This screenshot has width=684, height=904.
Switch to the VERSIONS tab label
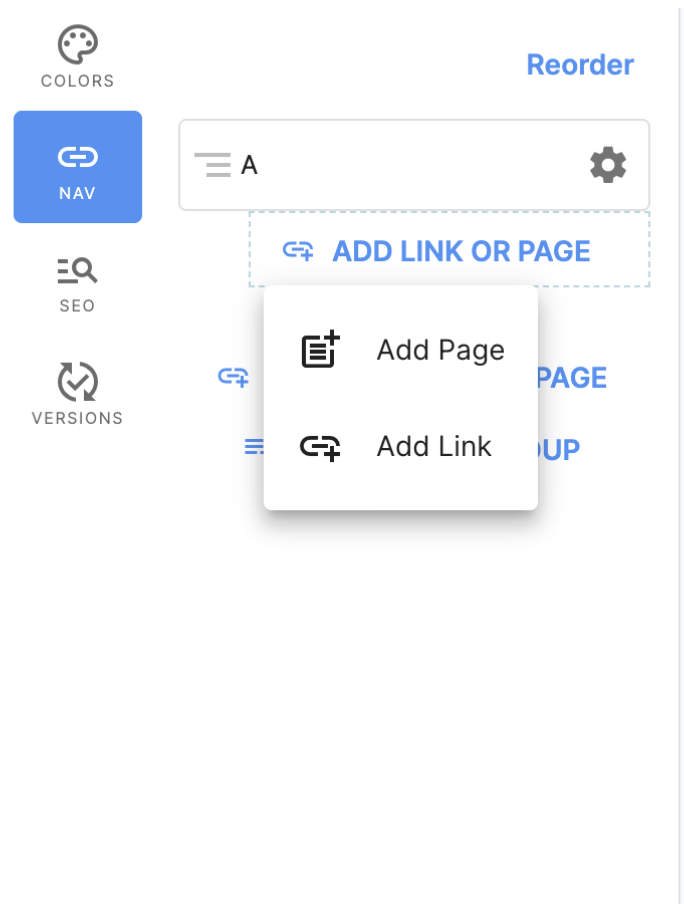pos(78,418)
